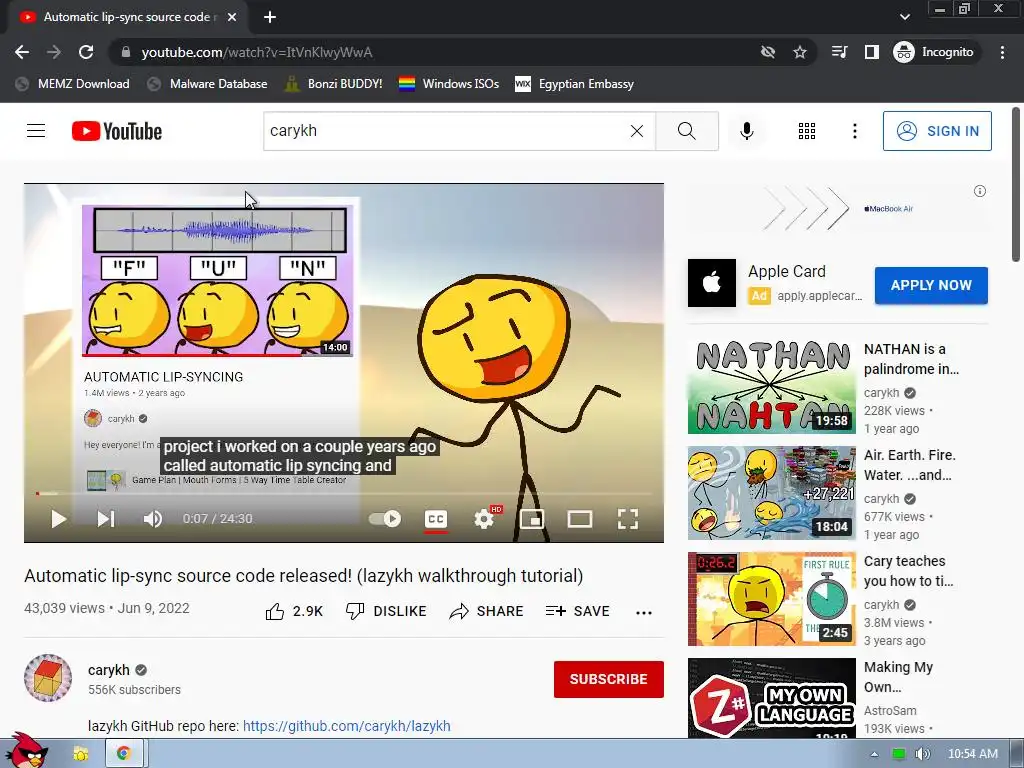Go back with browser back arrow
This screenshot has height=768, width=1024.
pos(22,52)
